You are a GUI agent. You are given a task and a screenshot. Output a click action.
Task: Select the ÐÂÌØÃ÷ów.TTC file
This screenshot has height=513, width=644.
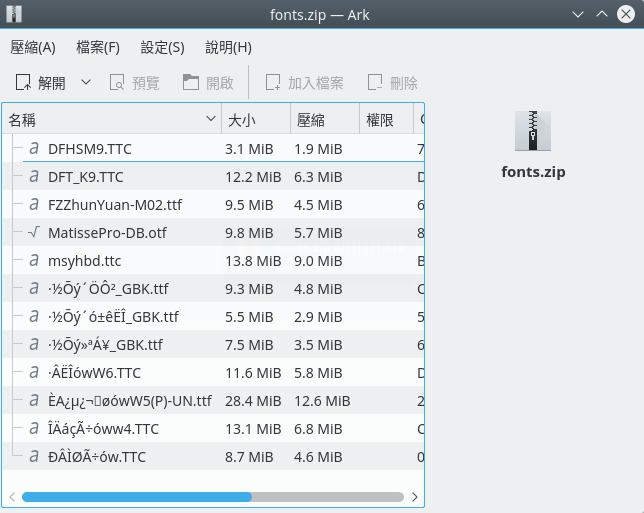[x=97, y=457]
